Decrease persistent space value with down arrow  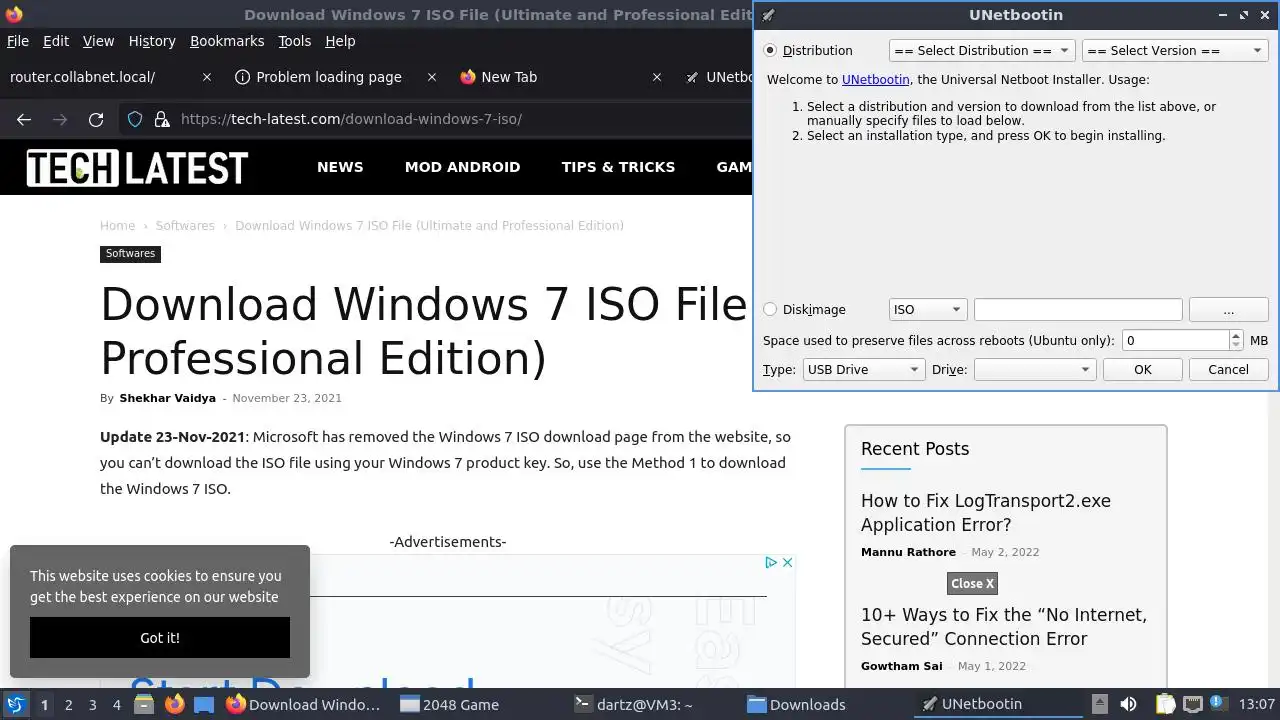[1236, 345]
